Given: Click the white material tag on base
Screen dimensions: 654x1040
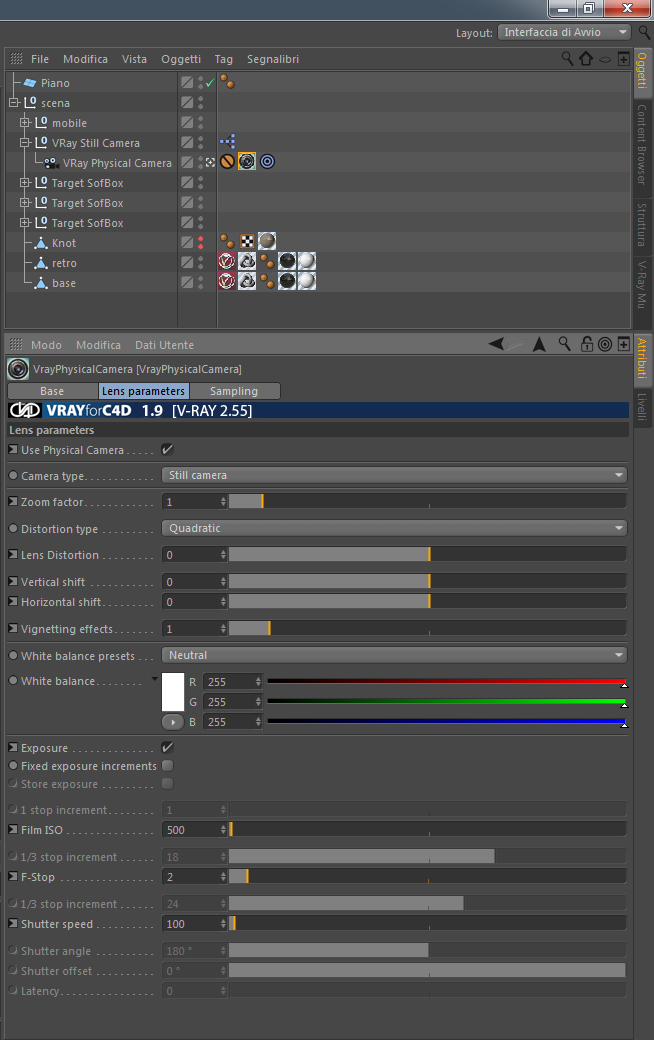Looking at the screenshot, I should [x=306, y=281].
